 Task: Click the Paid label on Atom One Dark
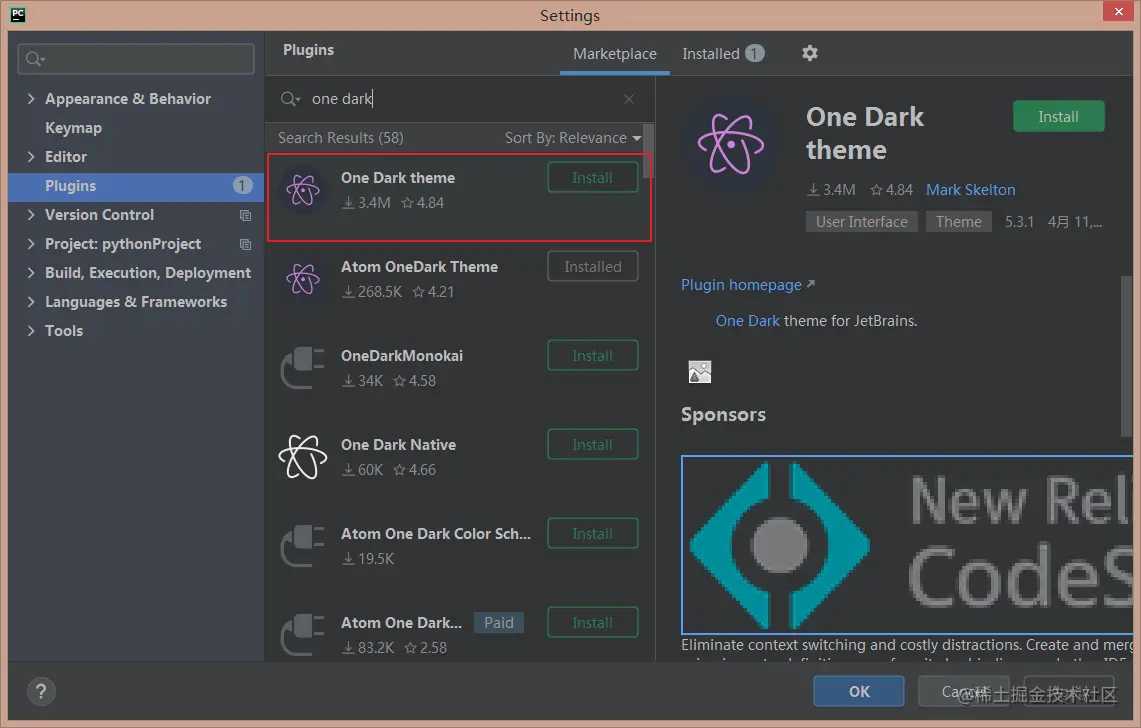coord(498,622)
